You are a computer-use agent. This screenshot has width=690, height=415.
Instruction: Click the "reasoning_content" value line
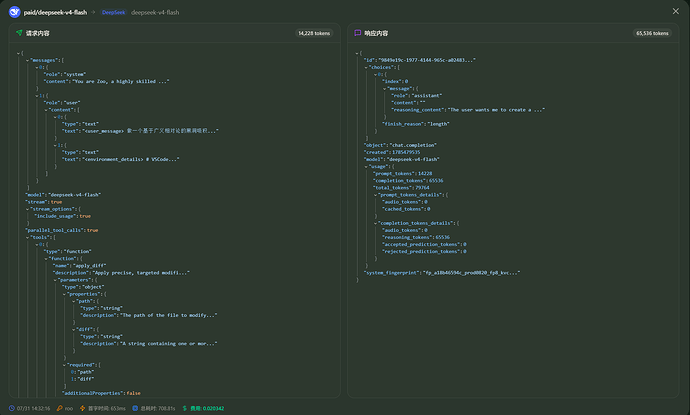pos(468,110)
